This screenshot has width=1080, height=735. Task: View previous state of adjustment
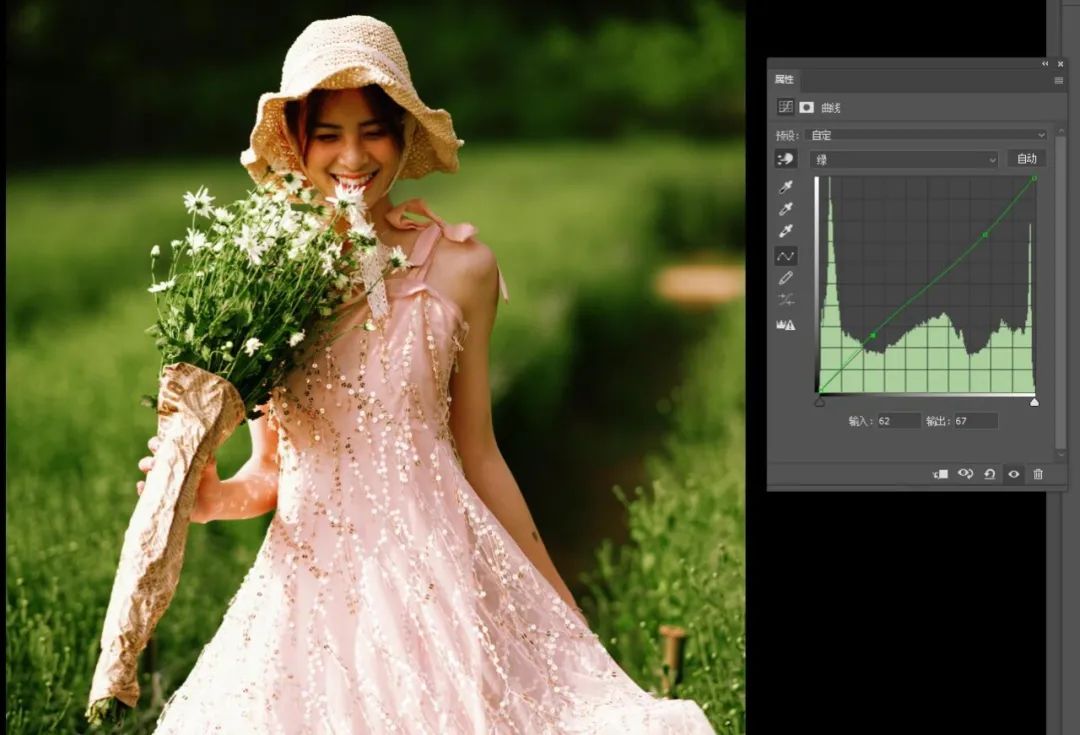tap(965, 474)
